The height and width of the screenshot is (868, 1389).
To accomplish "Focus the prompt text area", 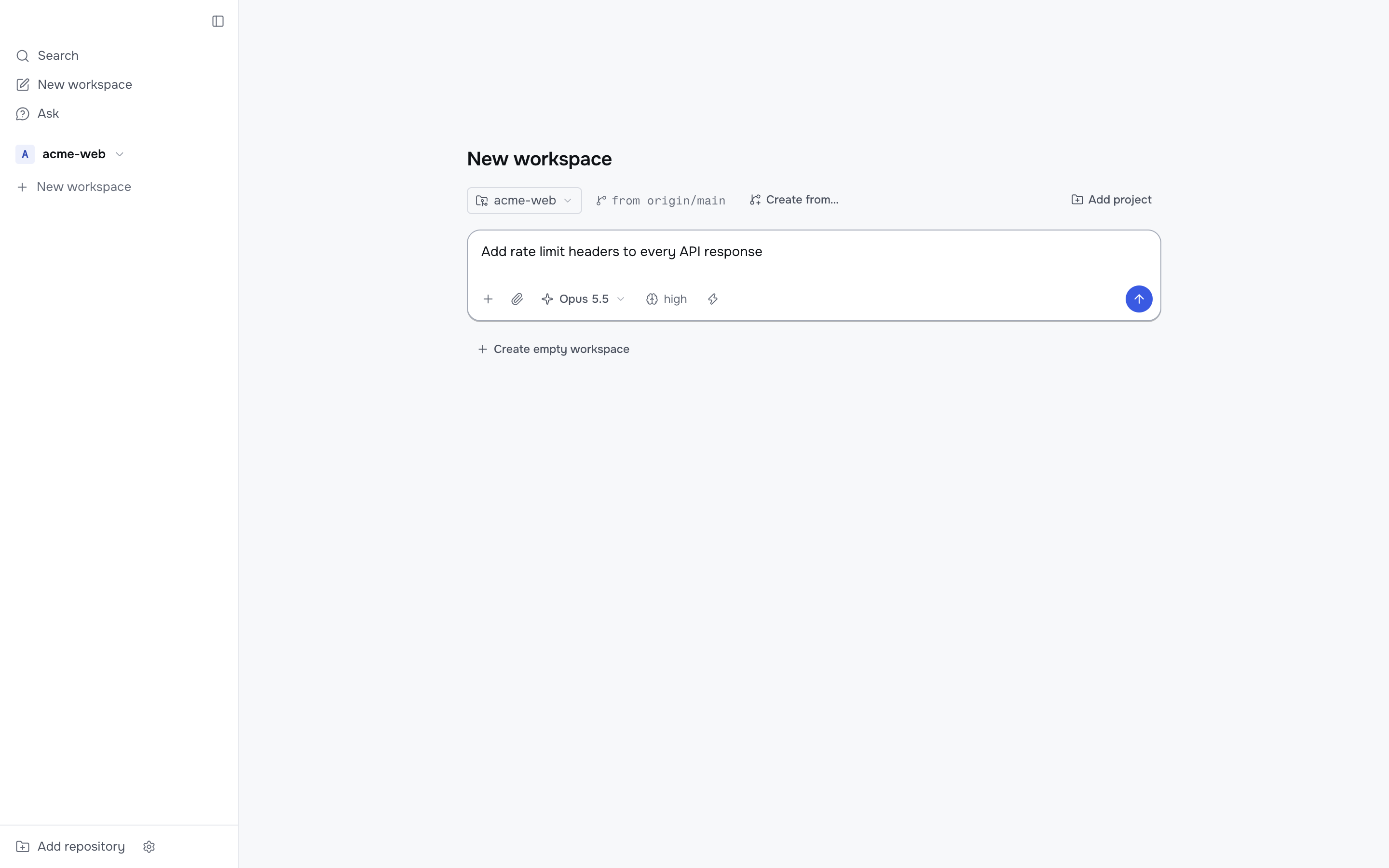I will (x=813, y=253).
